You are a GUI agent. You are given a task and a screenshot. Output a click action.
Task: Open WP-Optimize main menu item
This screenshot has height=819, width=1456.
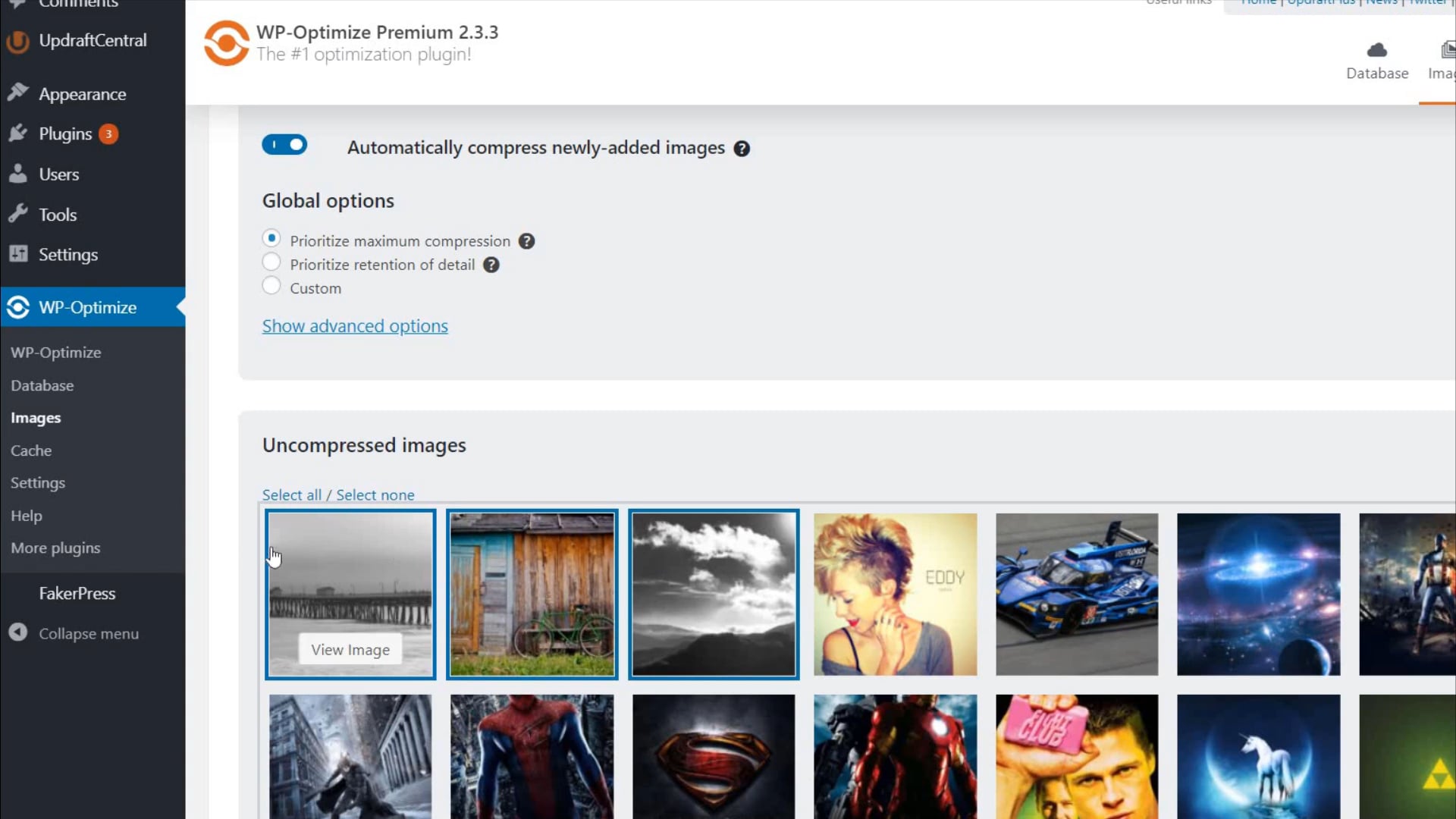click(x=87, y=307)
